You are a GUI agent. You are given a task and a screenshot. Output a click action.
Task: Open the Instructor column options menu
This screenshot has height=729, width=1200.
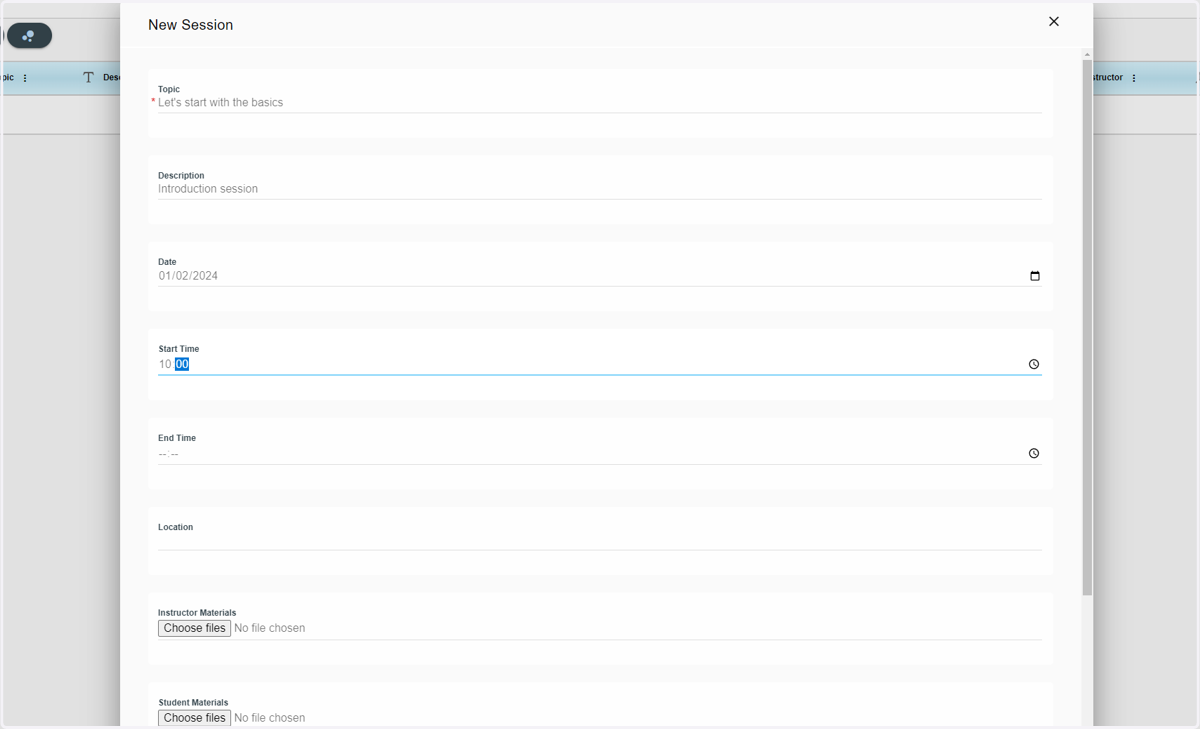click(1134, 78)
